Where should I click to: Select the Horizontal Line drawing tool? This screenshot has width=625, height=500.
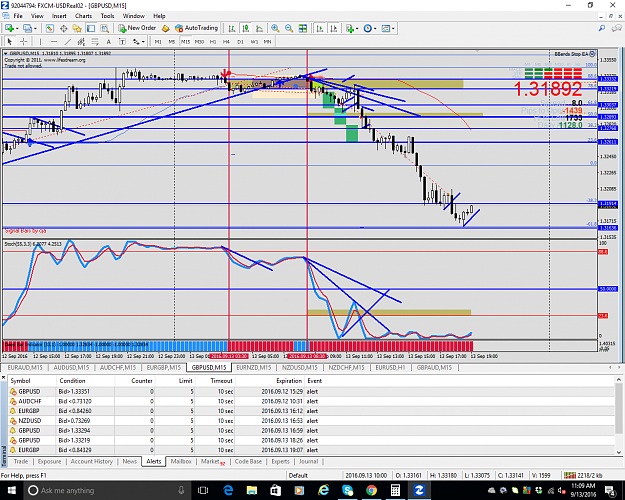pyautogui.click(x=54, y=41)
